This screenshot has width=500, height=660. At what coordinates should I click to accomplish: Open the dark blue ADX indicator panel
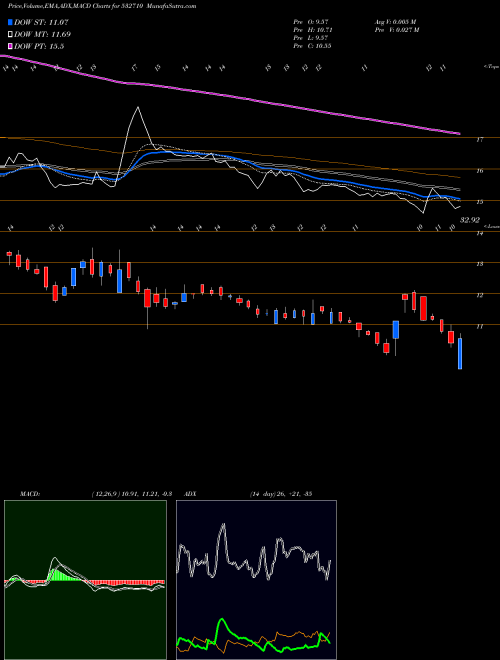tap(256, 580)
